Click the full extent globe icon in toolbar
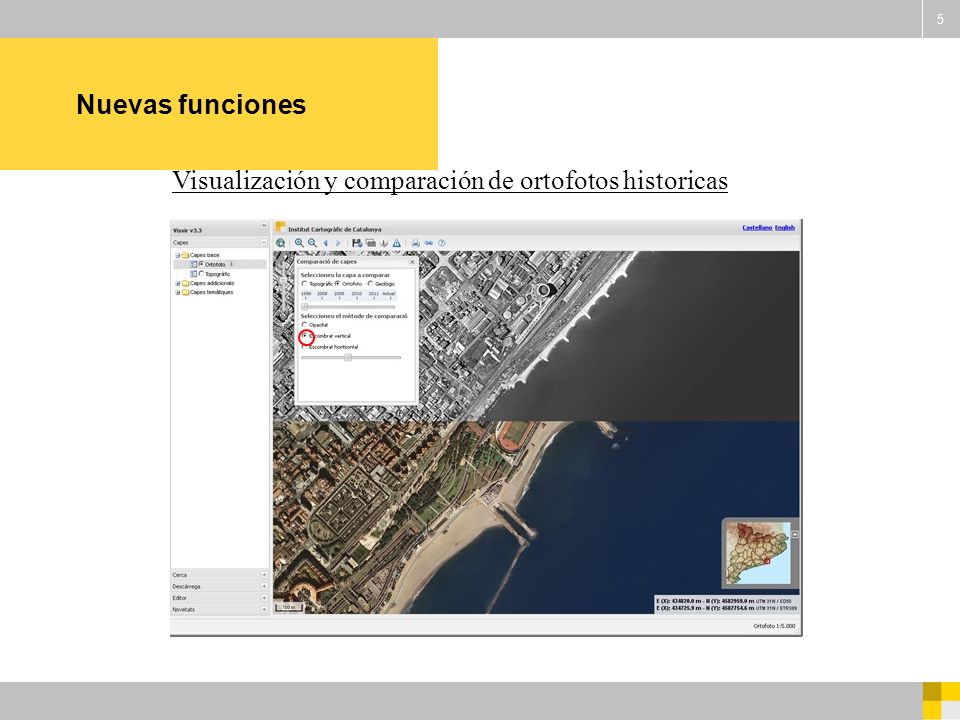This screenshot has width=960, height=720. click(280, 243)
